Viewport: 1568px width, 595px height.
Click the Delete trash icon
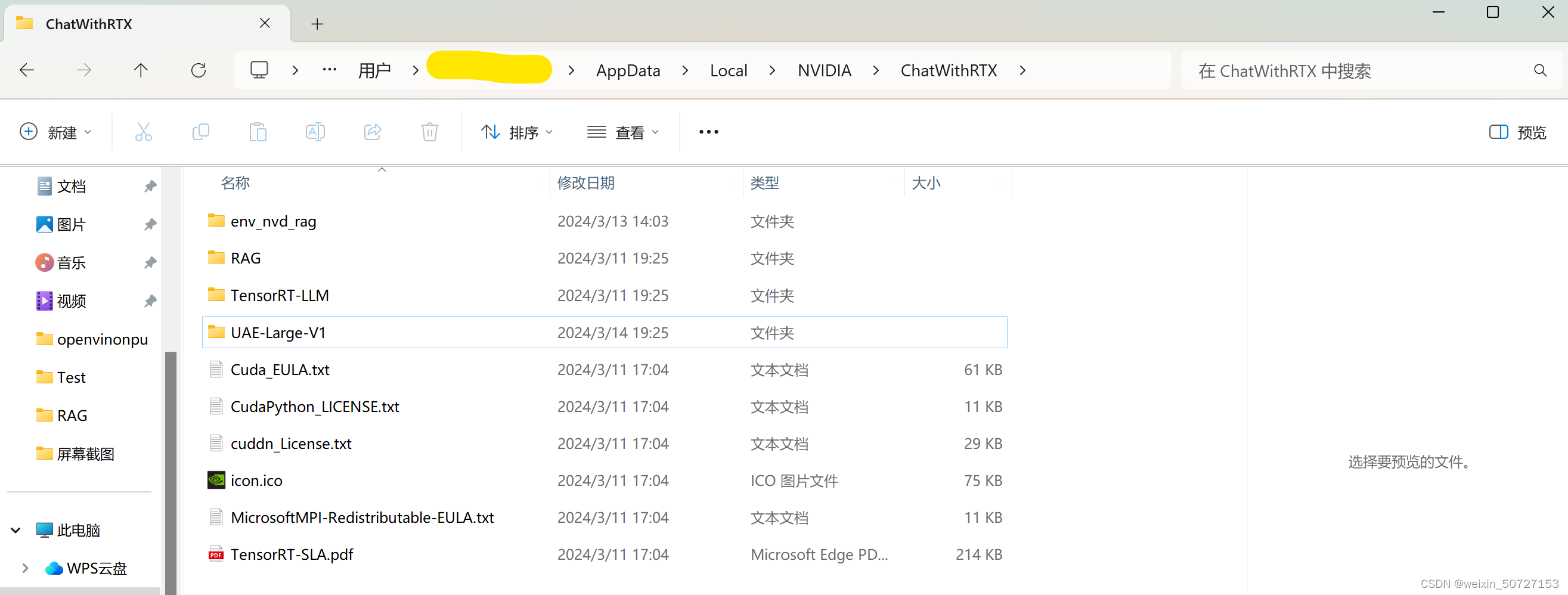click(430, 132)
